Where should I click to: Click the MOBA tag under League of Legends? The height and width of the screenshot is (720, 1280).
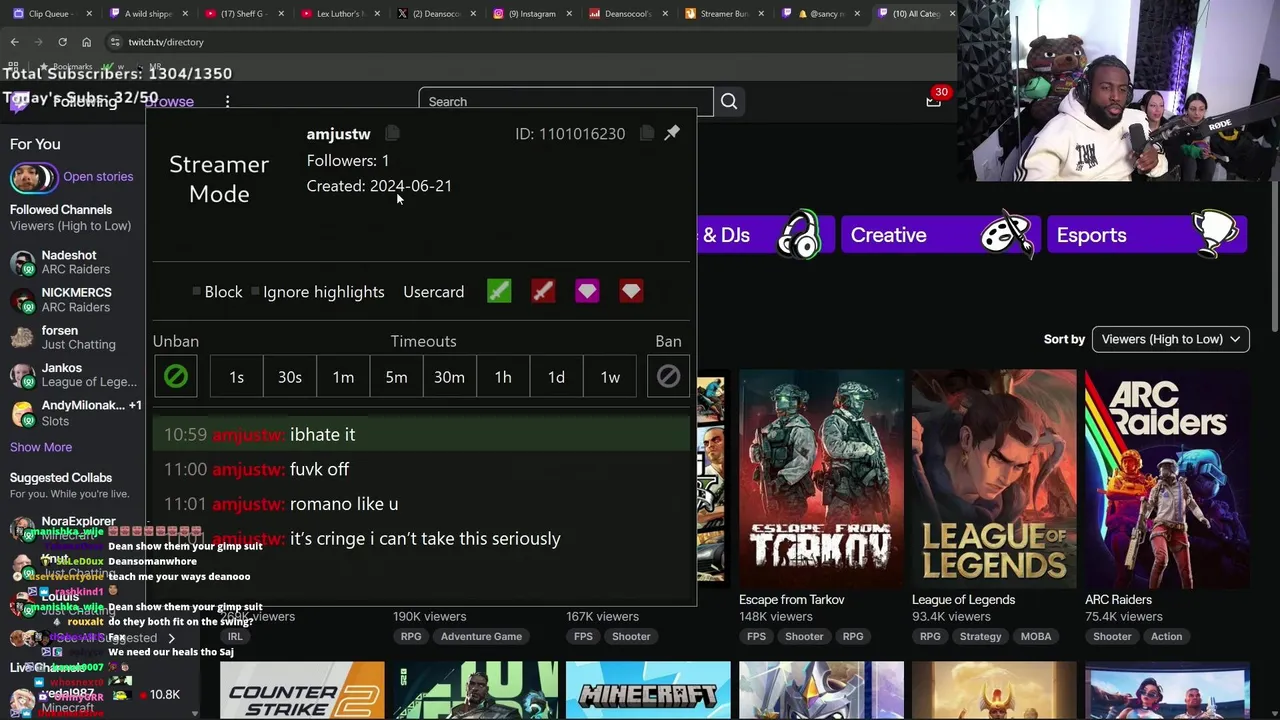click(x=1035, y=636)
